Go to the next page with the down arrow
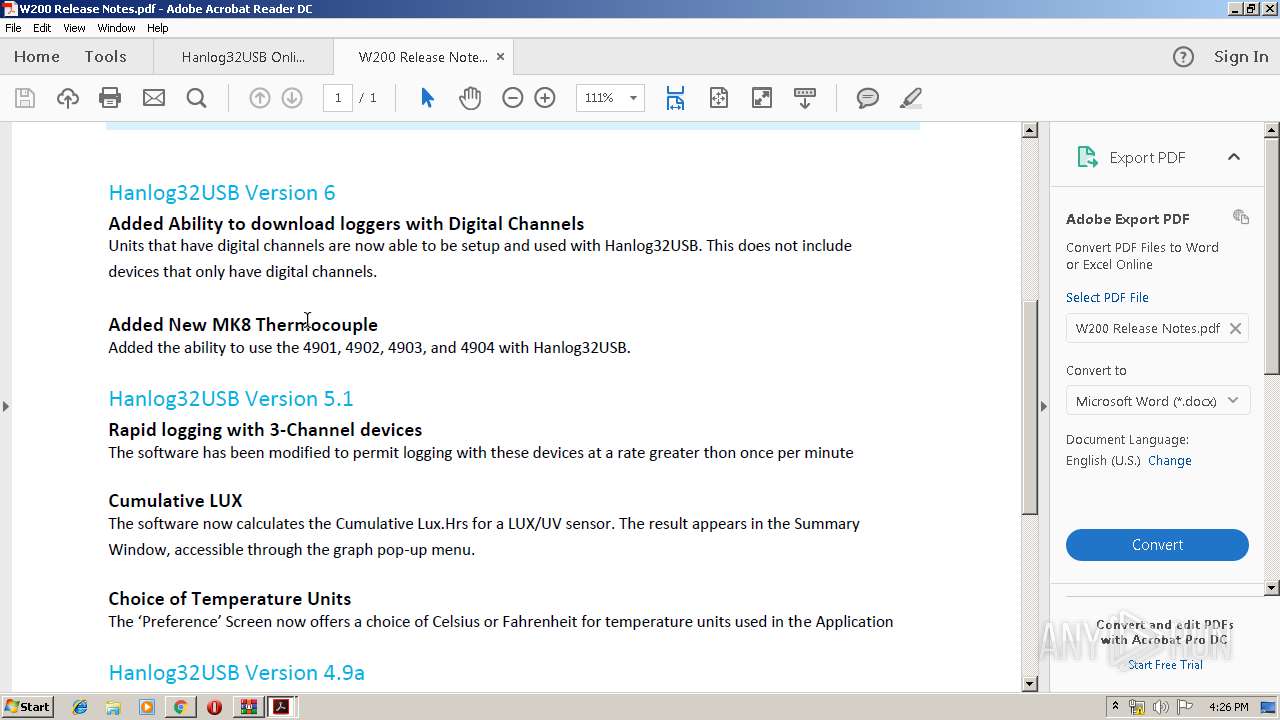Screen dimensions: 1280x720 (292, 98)
